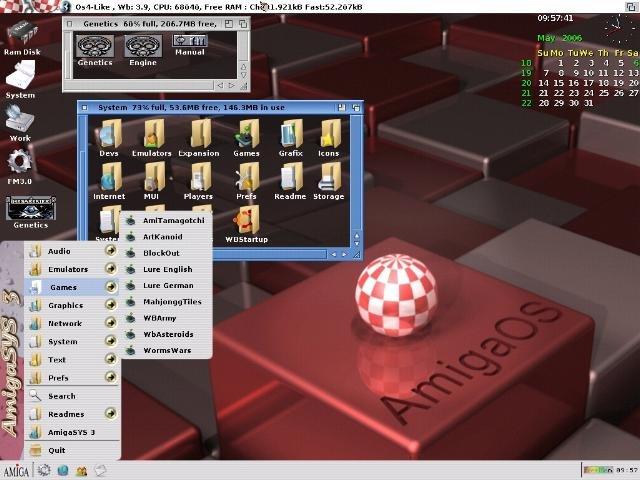640x480 pixels.
Task: Choose MahjonggTiles in the Games list
Action: [x=172, y=301]
